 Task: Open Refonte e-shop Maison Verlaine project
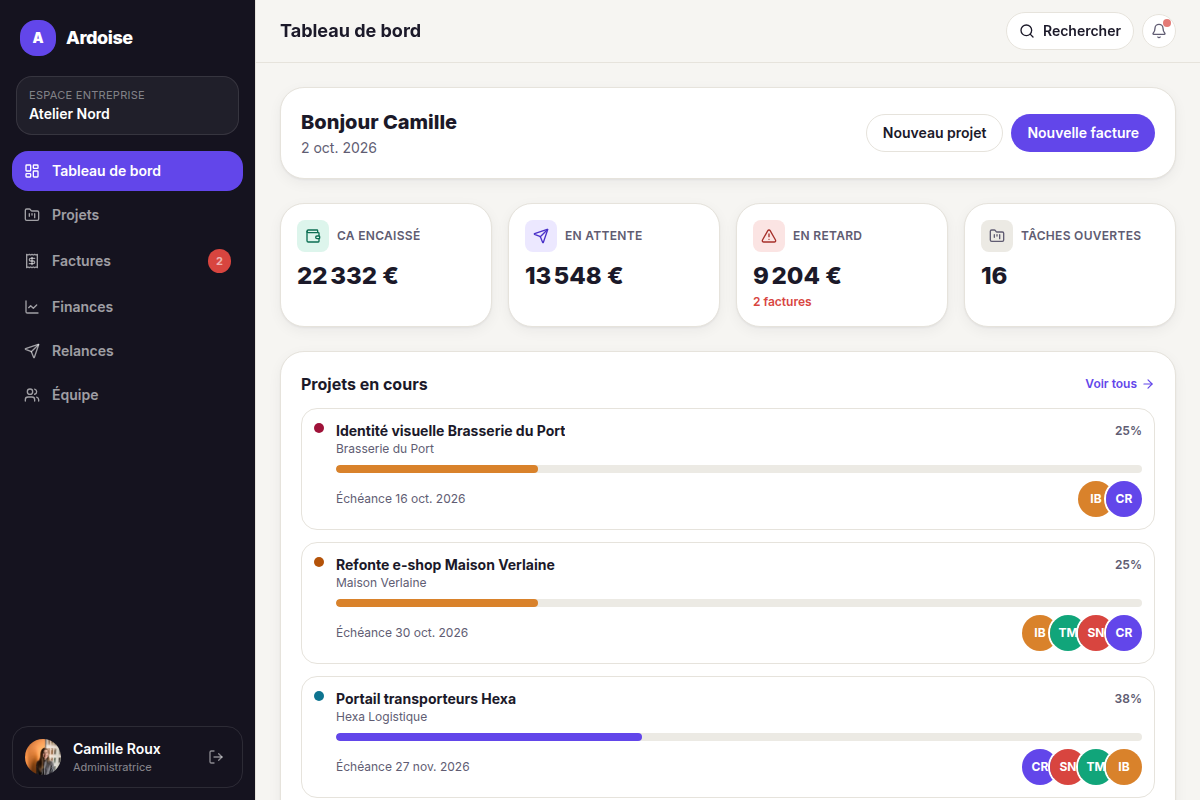[728, 603]
